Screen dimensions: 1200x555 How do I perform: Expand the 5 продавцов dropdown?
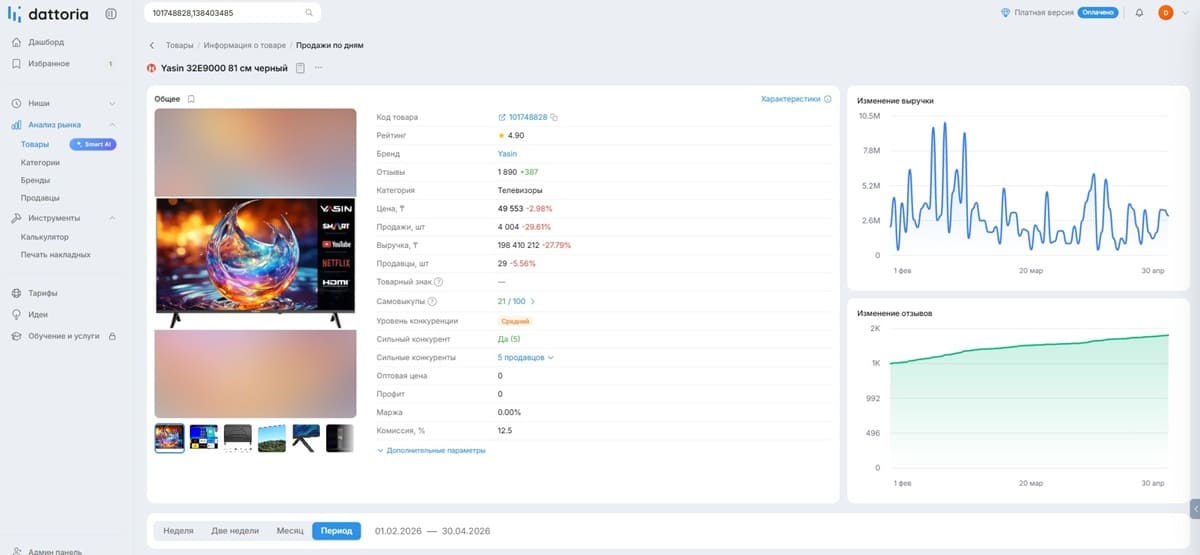click(525, 357)
